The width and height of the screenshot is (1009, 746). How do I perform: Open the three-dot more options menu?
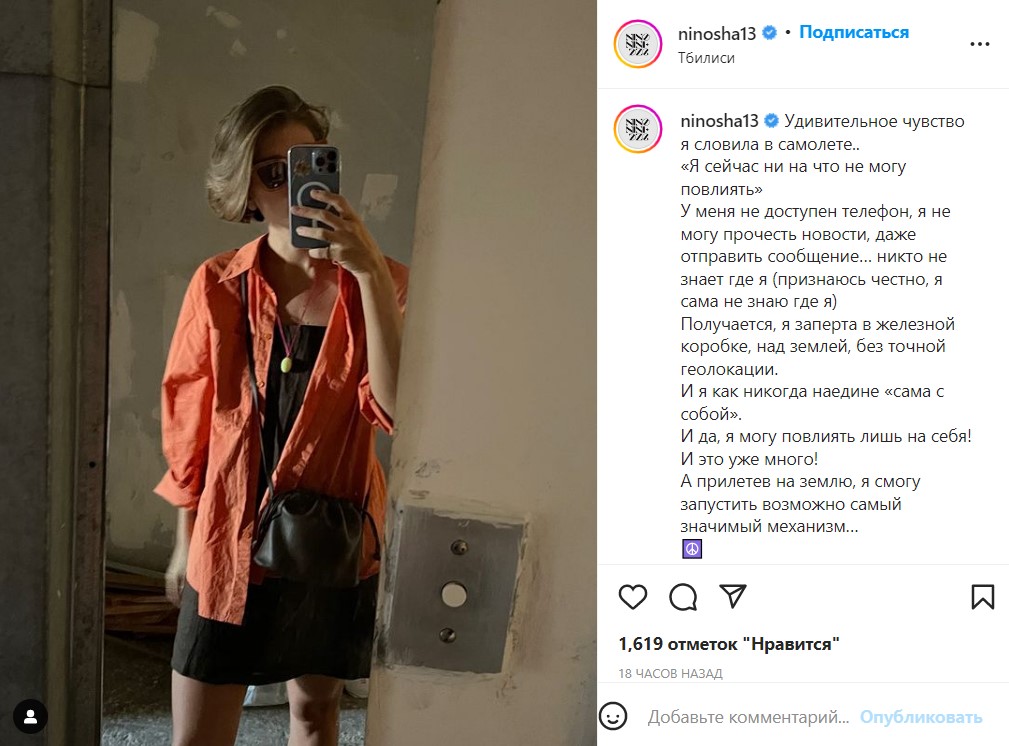979,44
